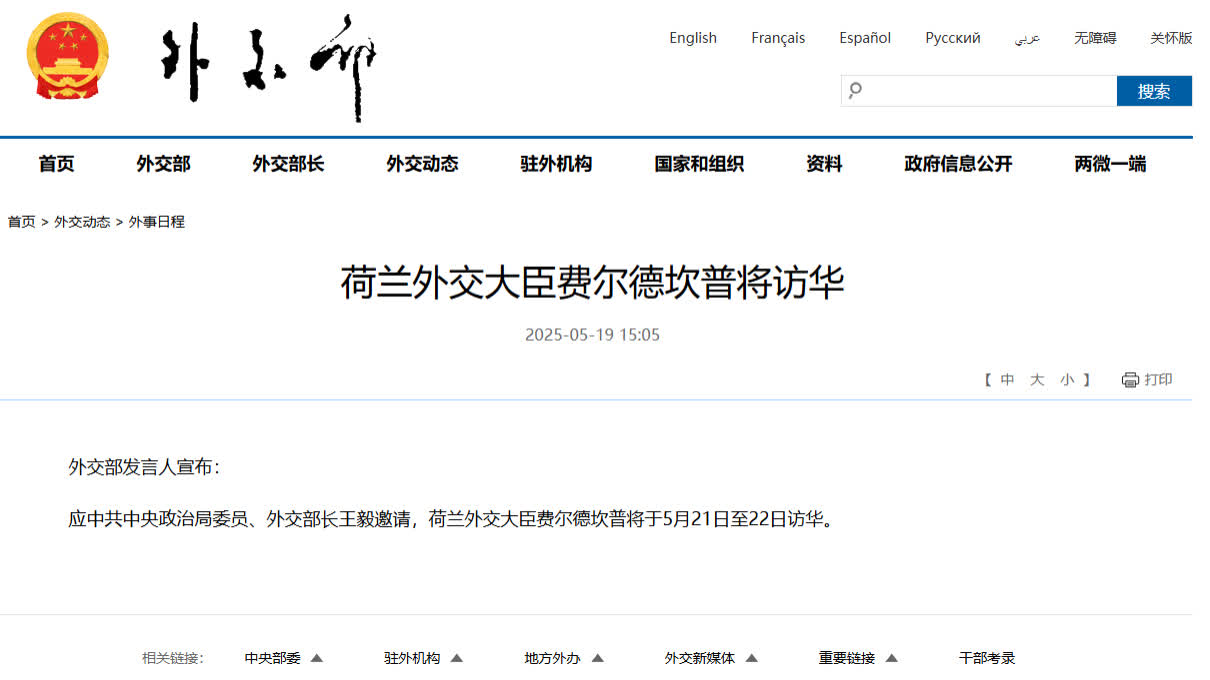The height and width of the screenshot is (680, 1210).
Task: Switch to the English version
Action: [x=693, y=38]
